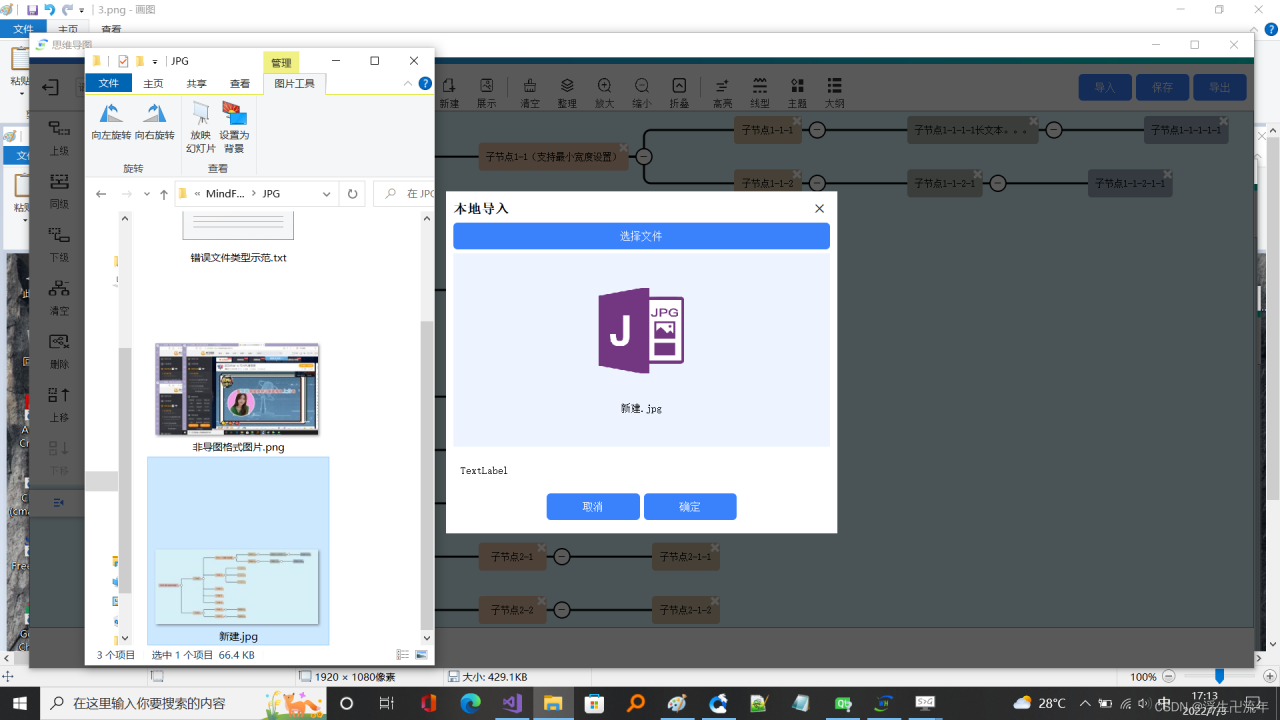The height and width of the screenshot is (720, 1280).
Task: Collapse node 子节点2-1 branch toggle
Action: pyautogui.click(x=562, y=556)
